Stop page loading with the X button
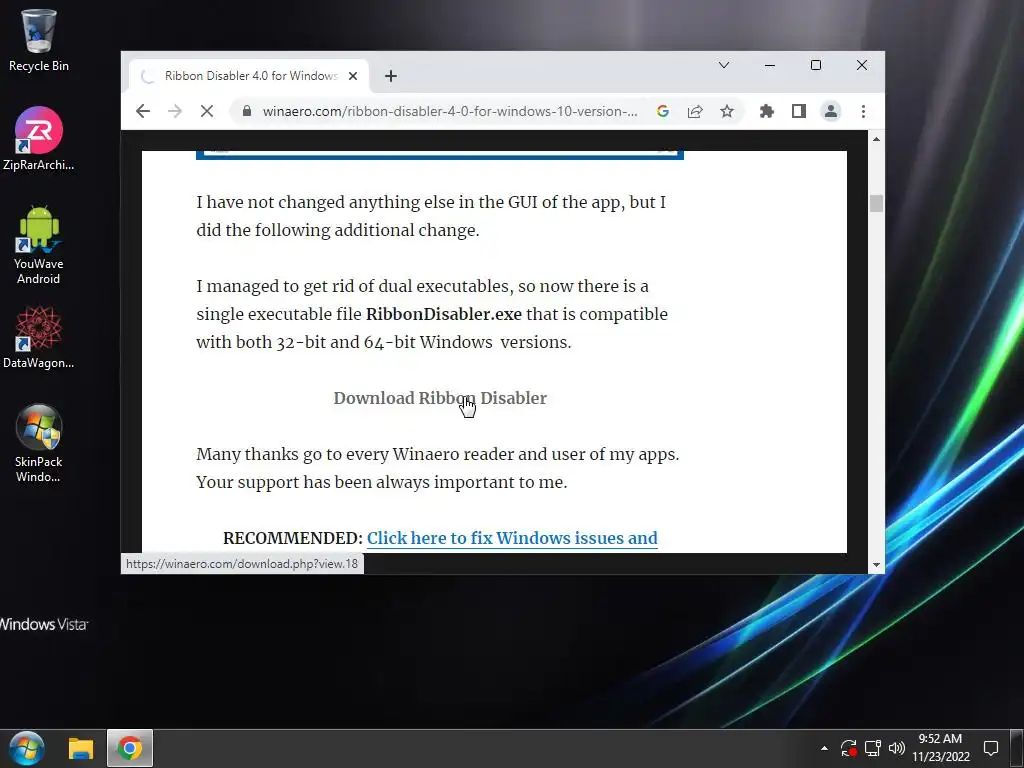 pos(206,111)
